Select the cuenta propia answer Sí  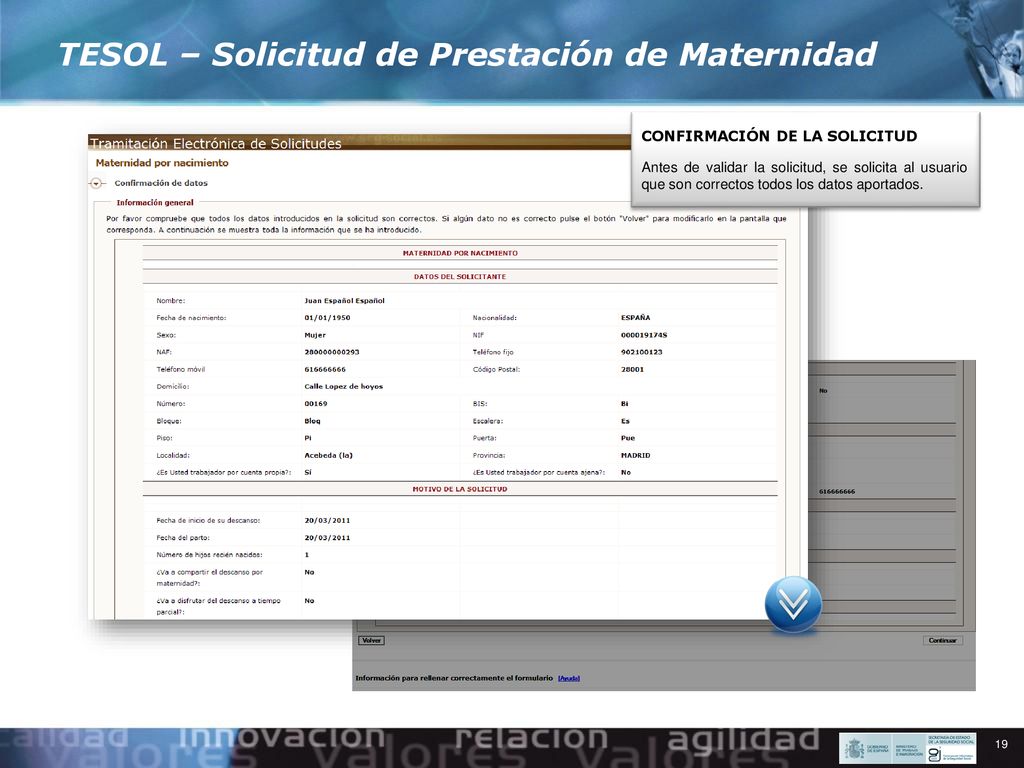pos(308,472)
